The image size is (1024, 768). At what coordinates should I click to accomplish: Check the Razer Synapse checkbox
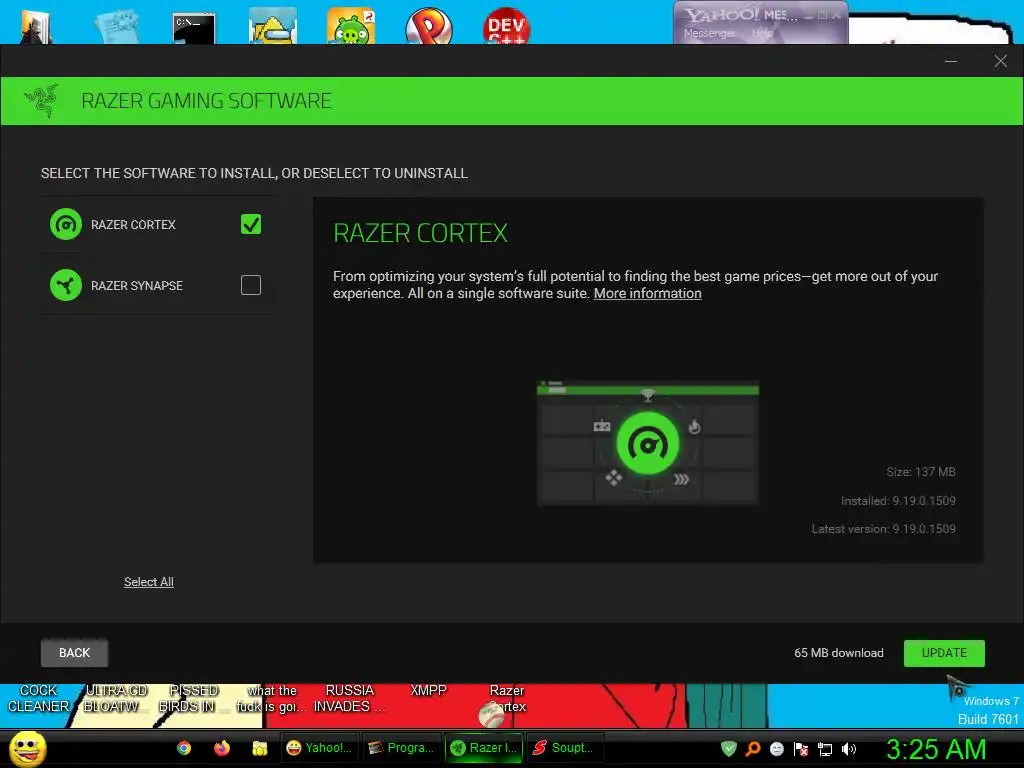(x=251, y=285)
